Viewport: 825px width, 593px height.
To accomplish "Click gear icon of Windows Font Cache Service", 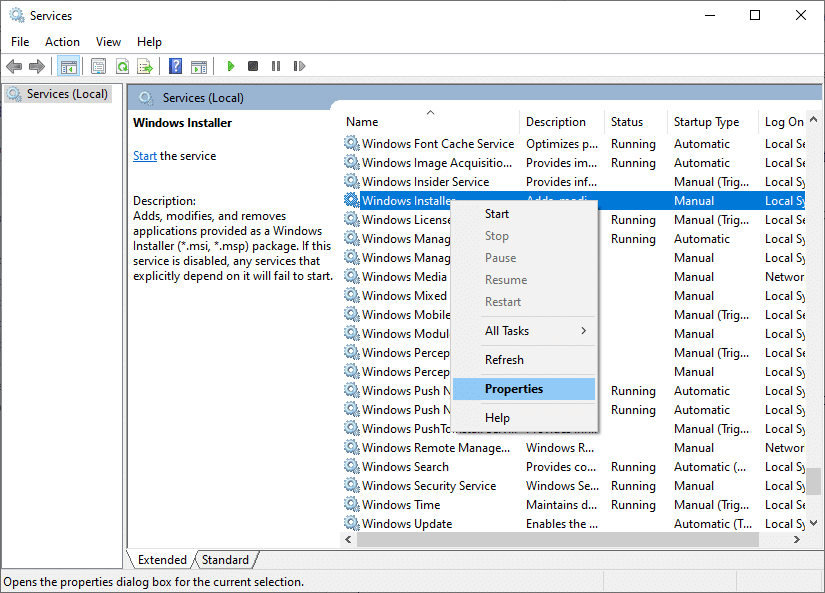I will click(x=351, y=143).
